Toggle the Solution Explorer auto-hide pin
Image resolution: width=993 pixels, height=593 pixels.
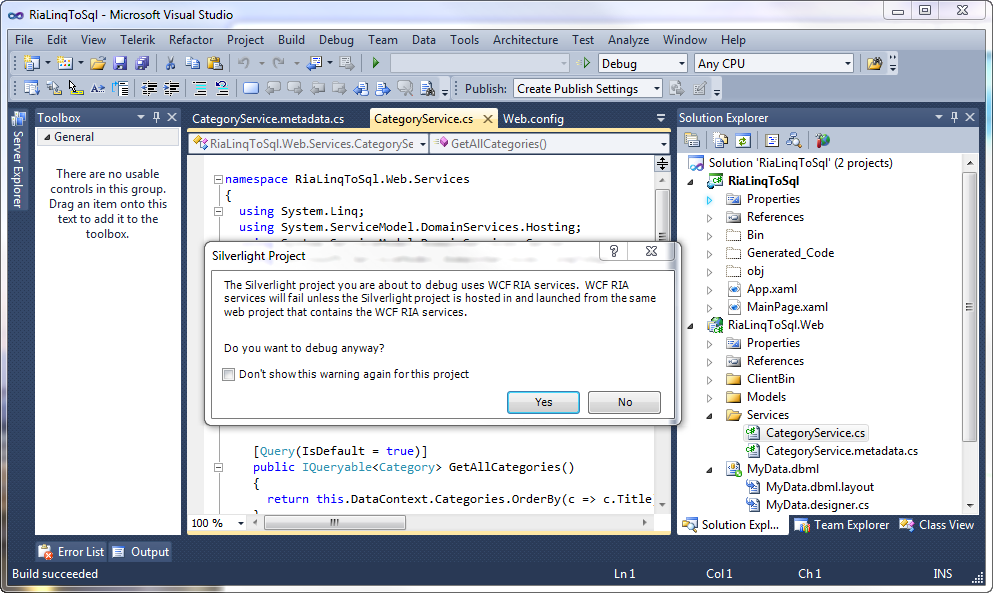(954, 117)
